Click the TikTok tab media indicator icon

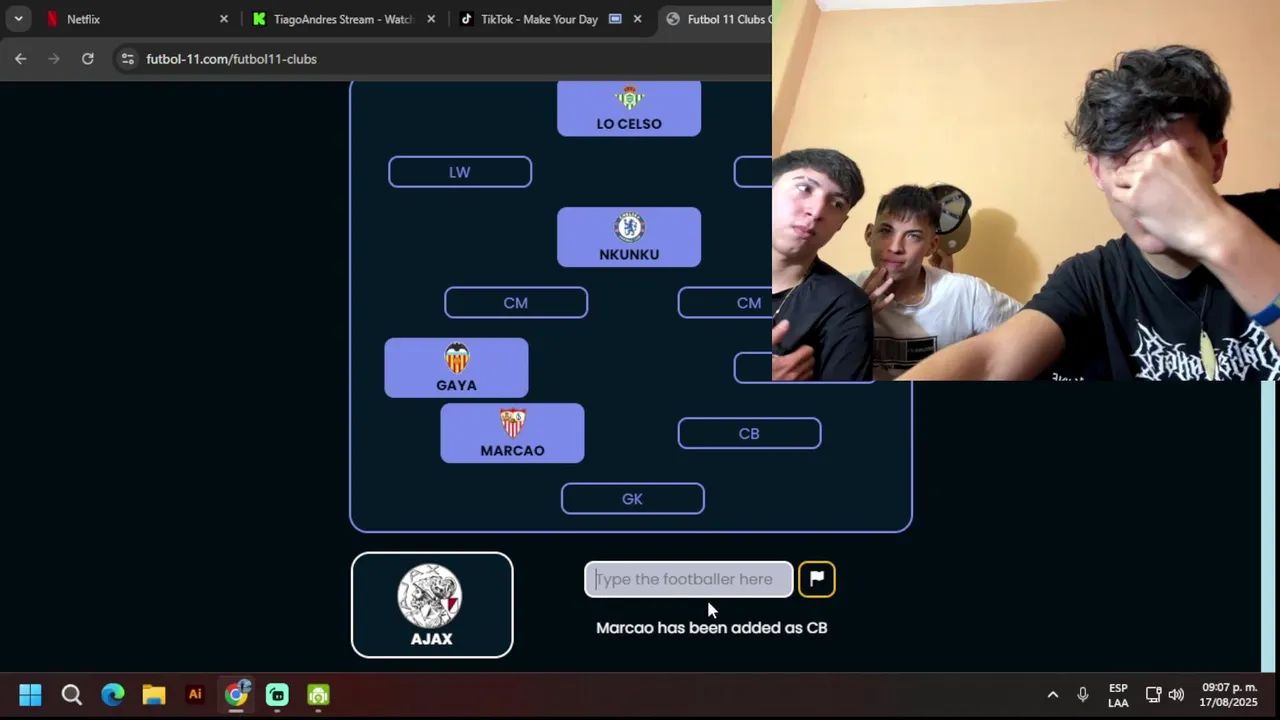(x=615, y=19)
